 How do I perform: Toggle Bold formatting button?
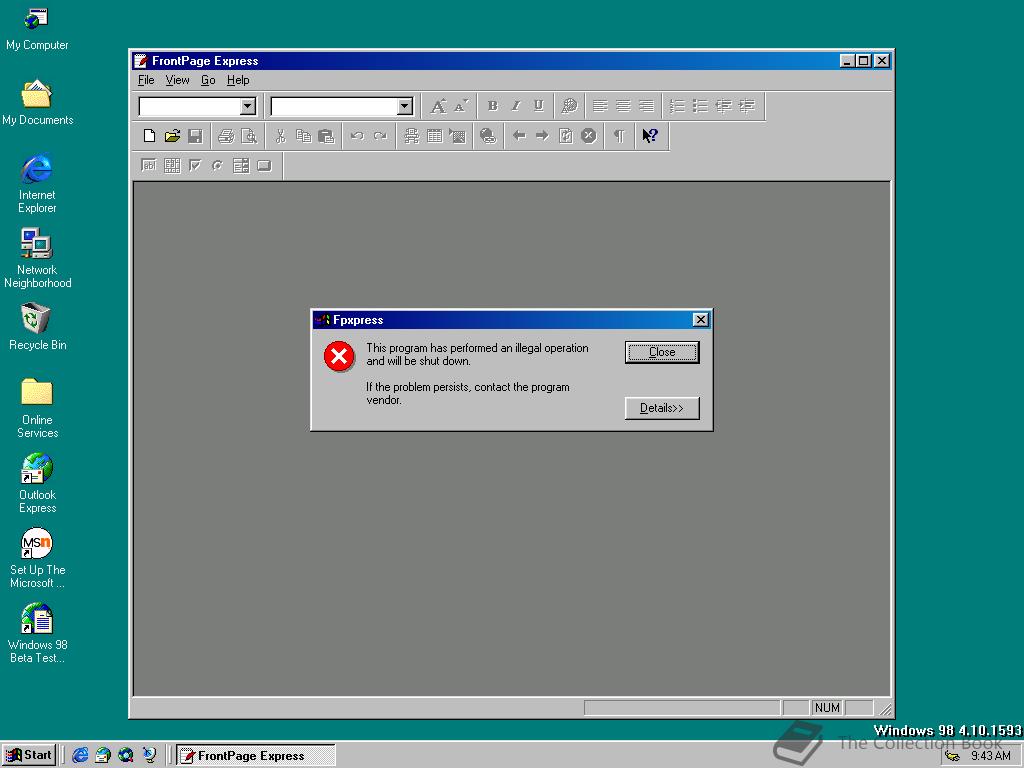492,106
